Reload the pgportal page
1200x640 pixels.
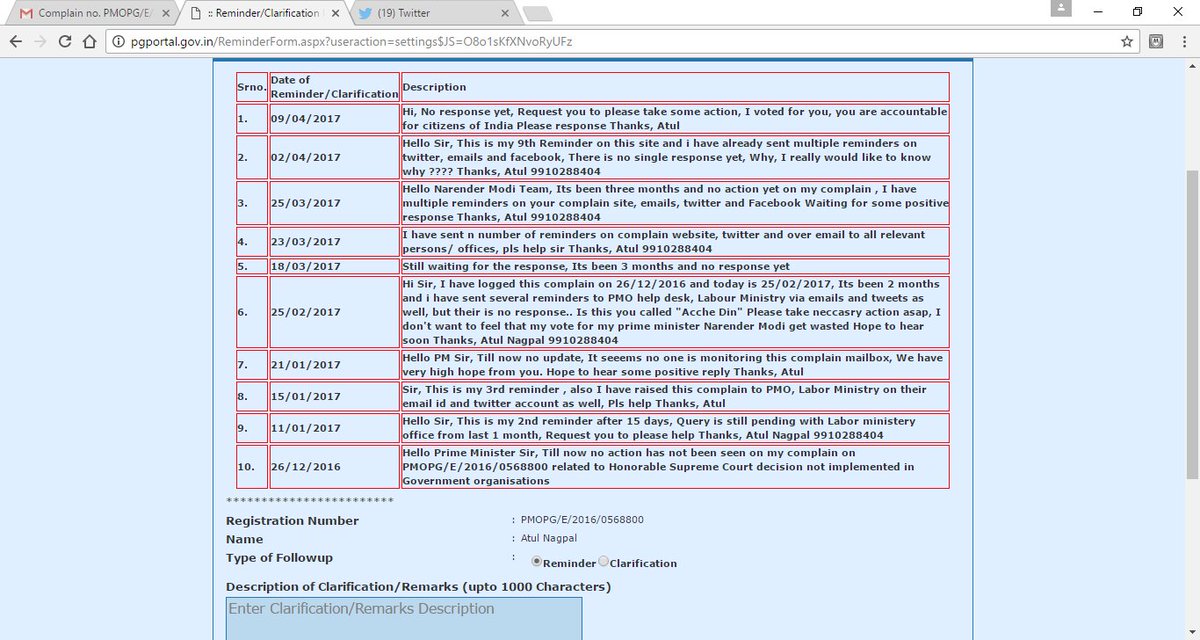(66, 42)
